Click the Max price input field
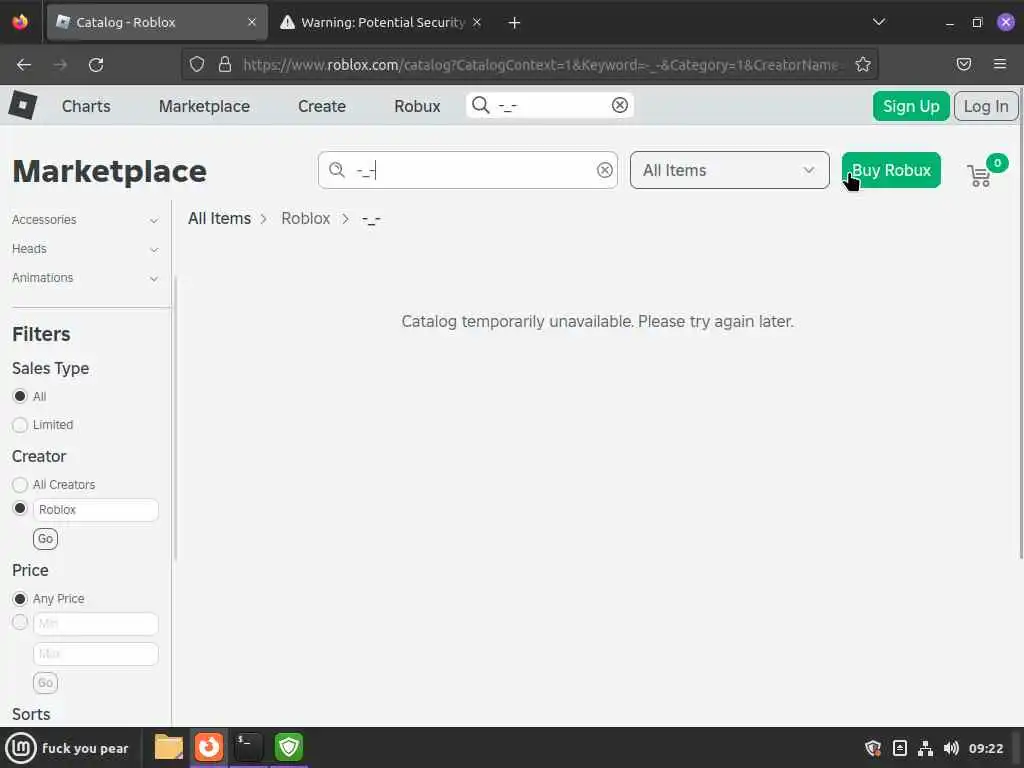Image resolution: width=1024 pixels, height=768 pixels. click(x=95, y=654)
